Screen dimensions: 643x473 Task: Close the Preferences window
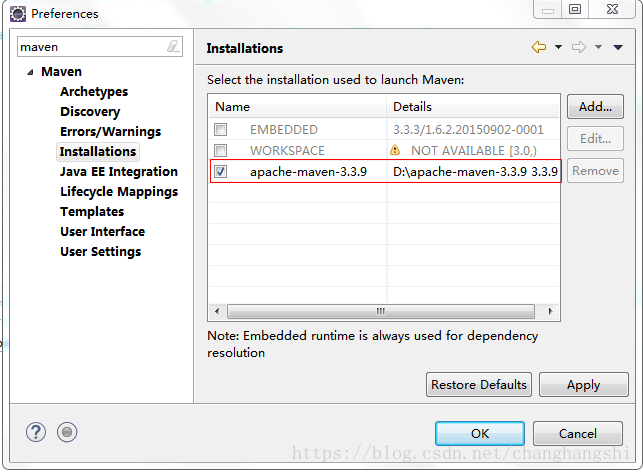[x=612, y=9]
